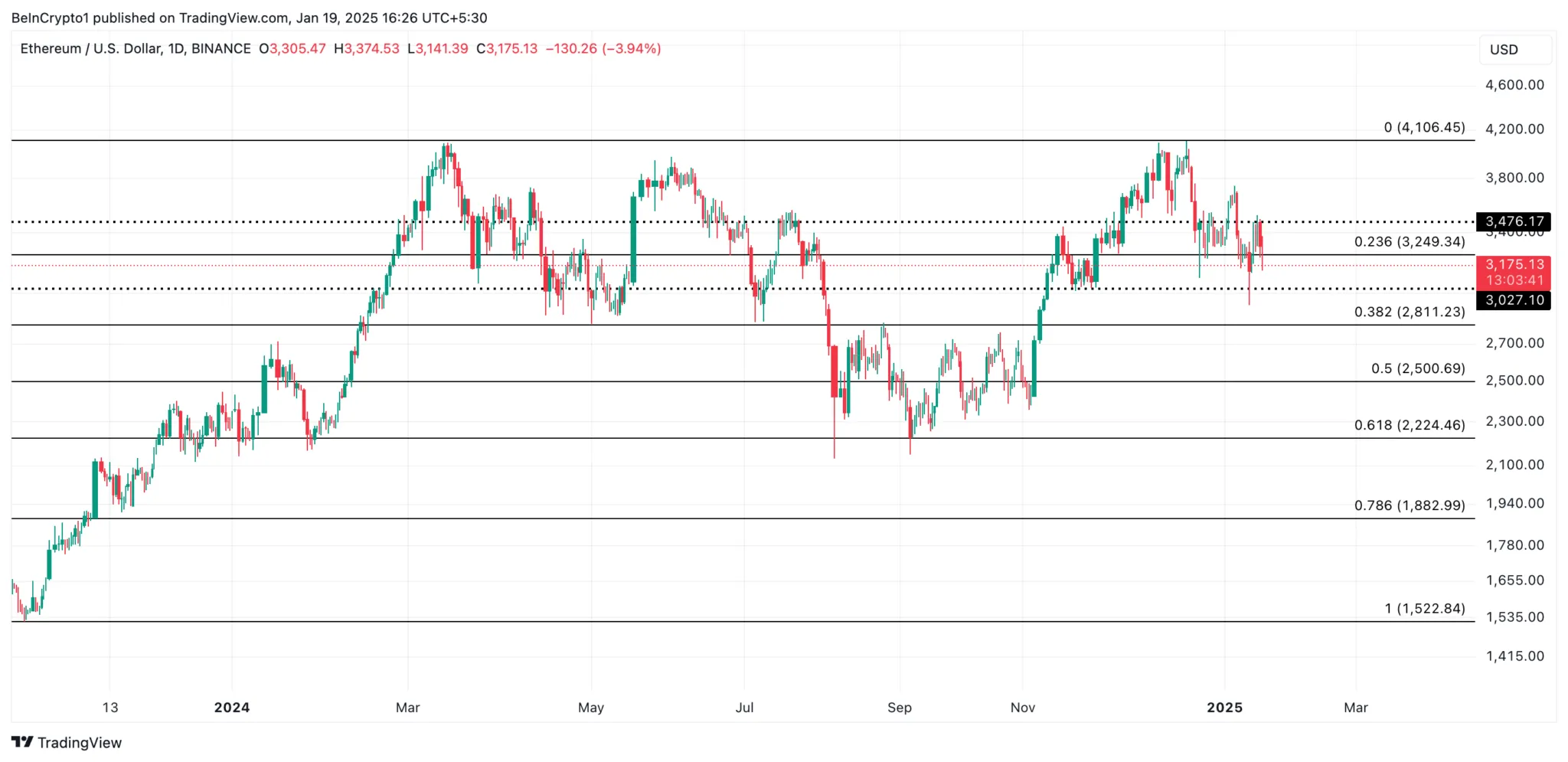1568x762 pixels.
Task: Open the USD currency selector
Action: (x=1504, y=50)
